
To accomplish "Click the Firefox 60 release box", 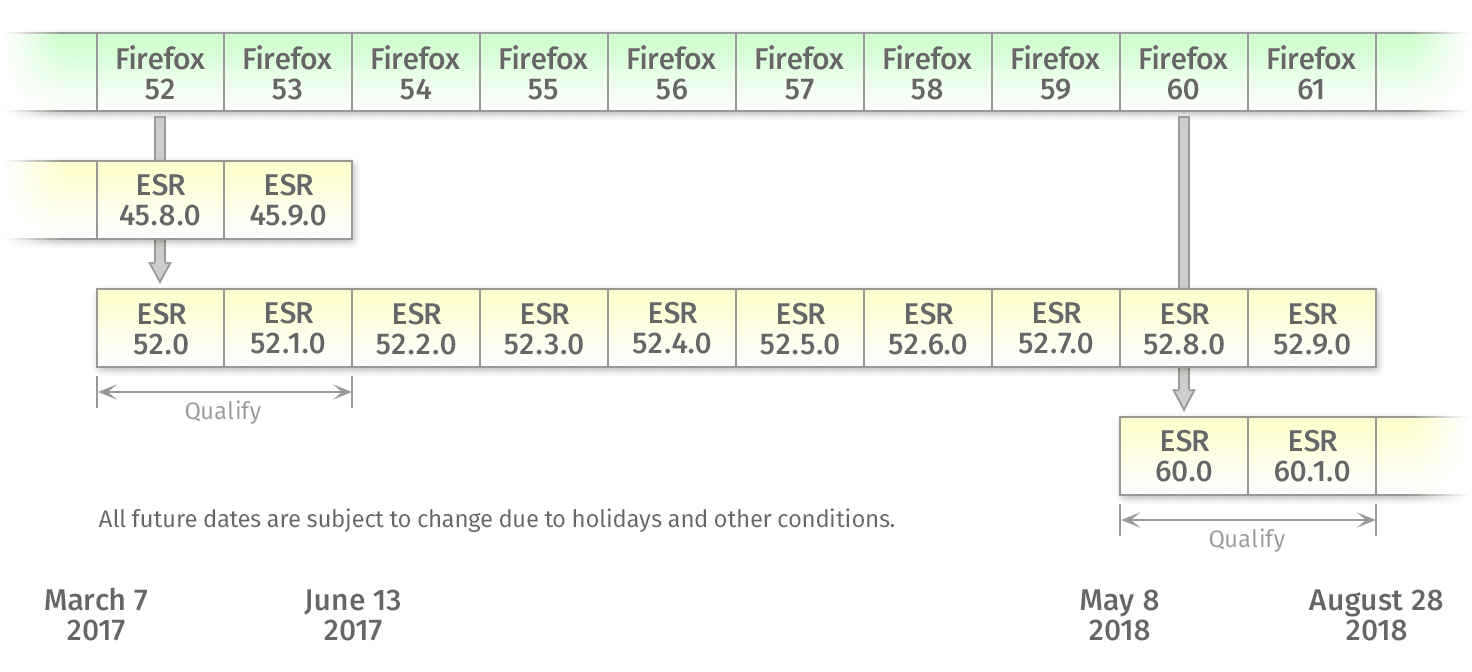I will (x=1183, y=73).
